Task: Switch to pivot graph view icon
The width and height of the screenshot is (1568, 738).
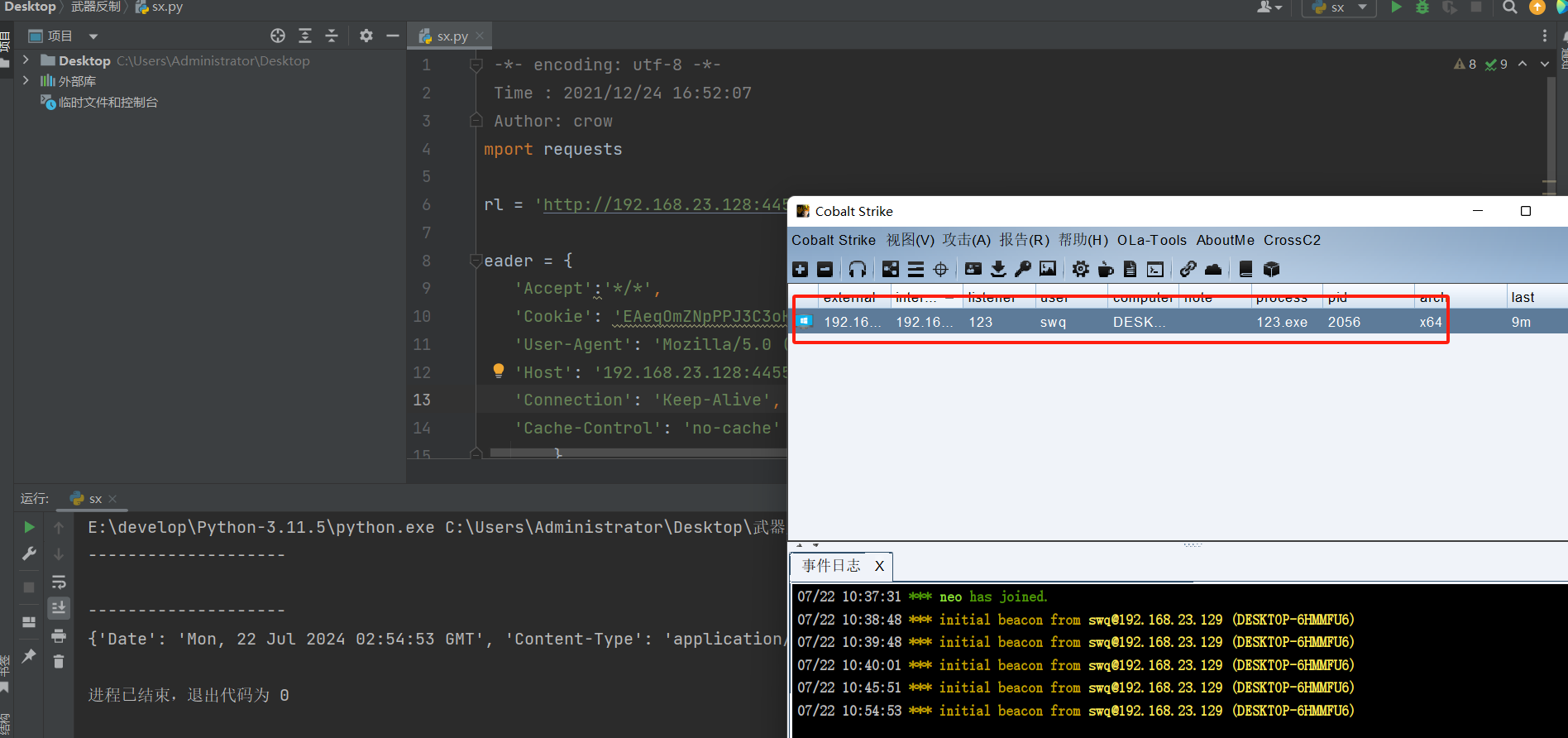Action: click(891, 269)
